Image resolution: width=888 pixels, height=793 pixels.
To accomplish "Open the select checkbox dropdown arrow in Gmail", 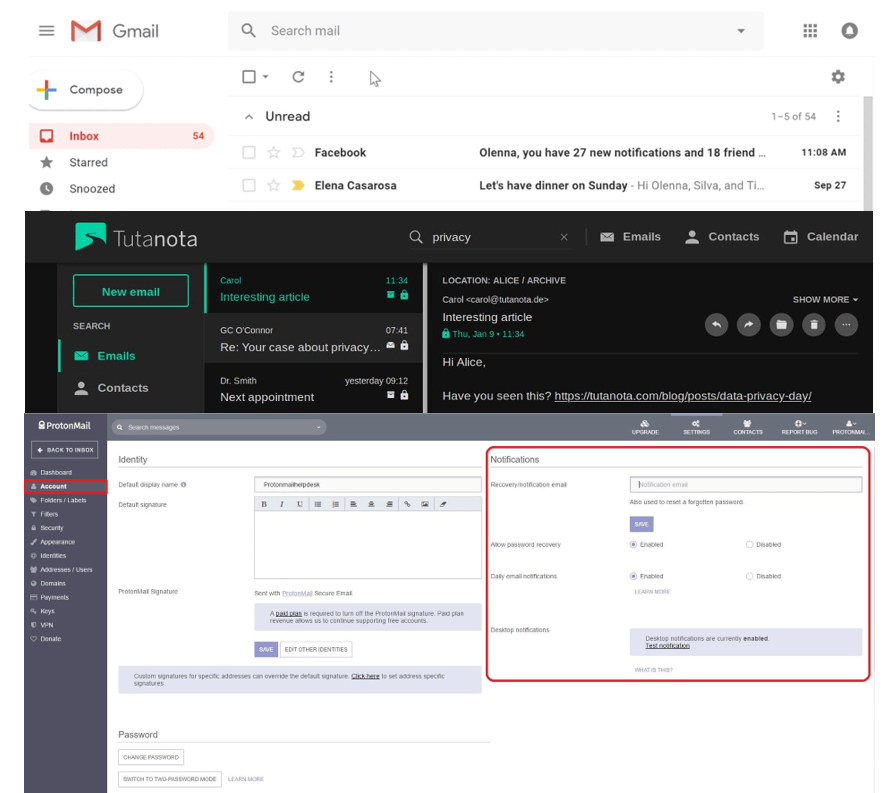I will coord(266,76).
